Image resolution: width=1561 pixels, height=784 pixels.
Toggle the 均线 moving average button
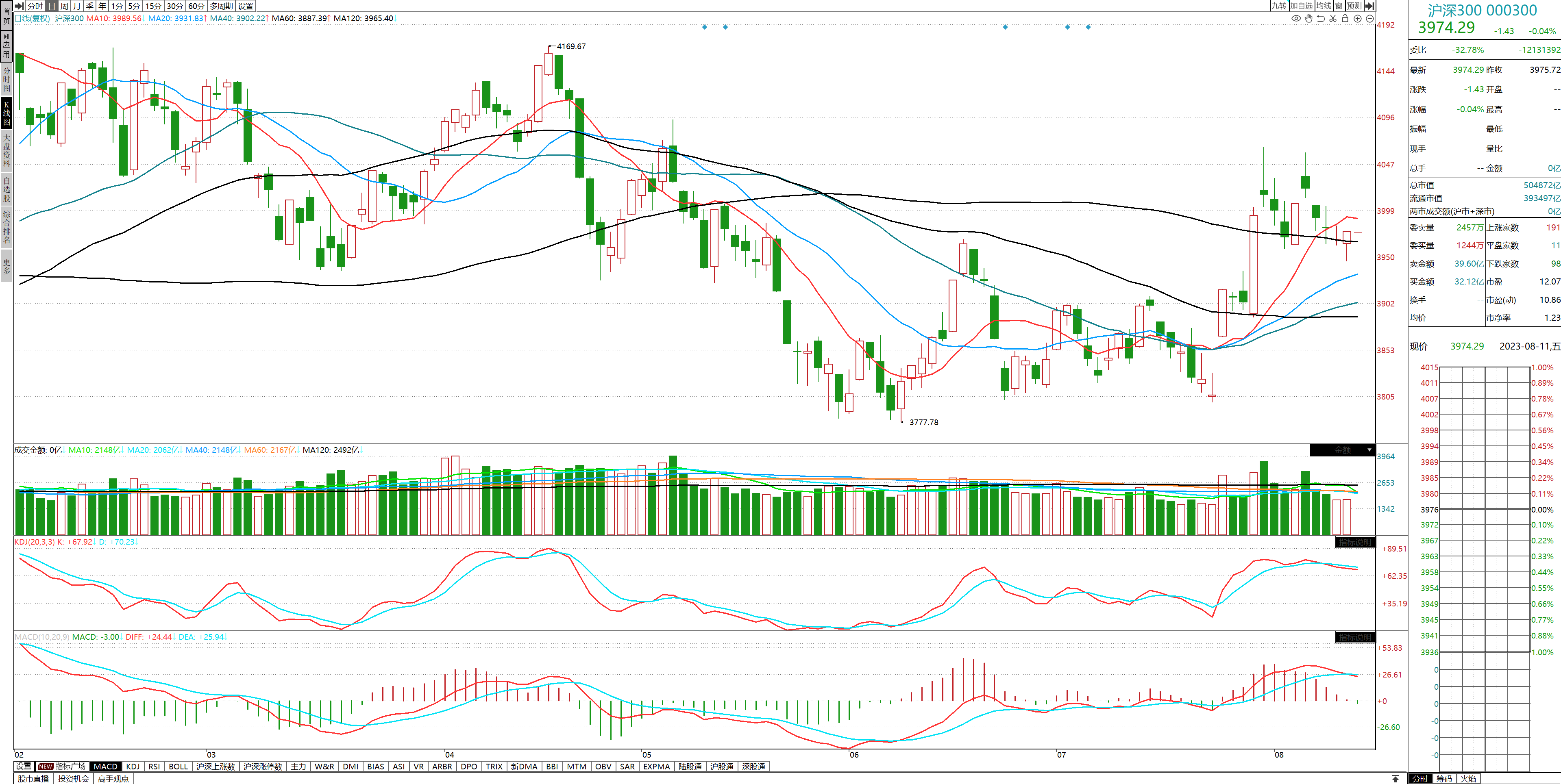pos(1324,6)
